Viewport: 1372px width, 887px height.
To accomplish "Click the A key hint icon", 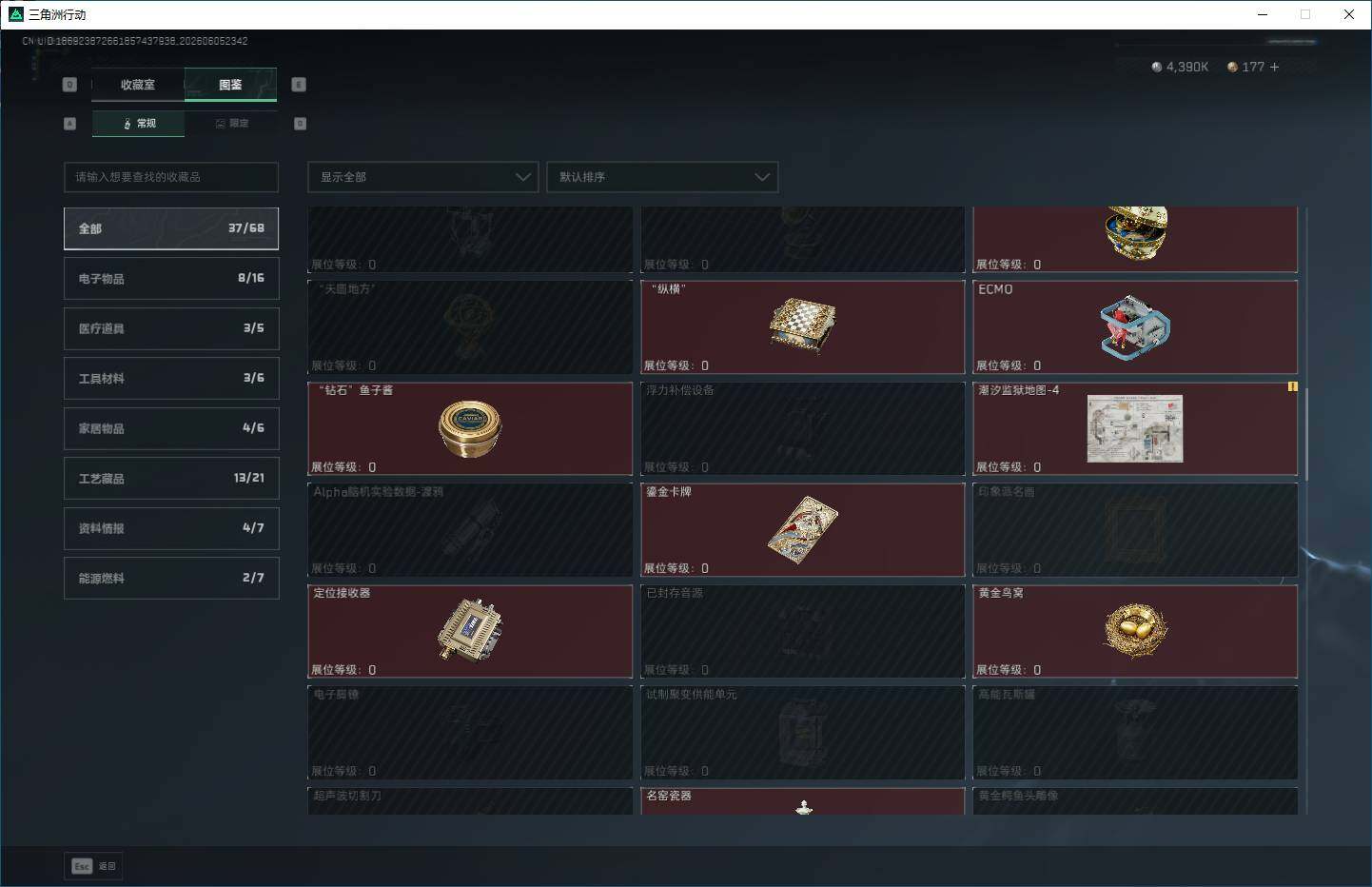I will pos(69,124).
